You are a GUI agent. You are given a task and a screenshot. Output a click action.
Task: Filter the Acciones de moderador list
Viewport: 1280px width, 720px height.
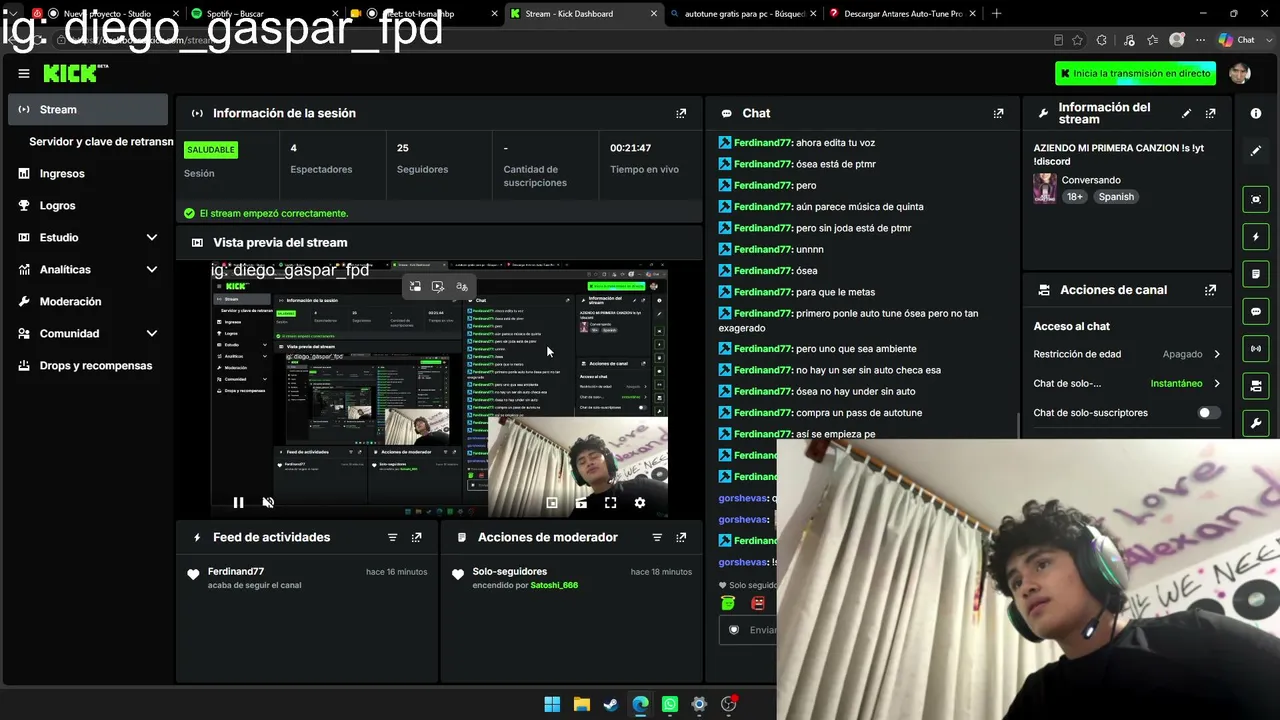tap(657, 537)
